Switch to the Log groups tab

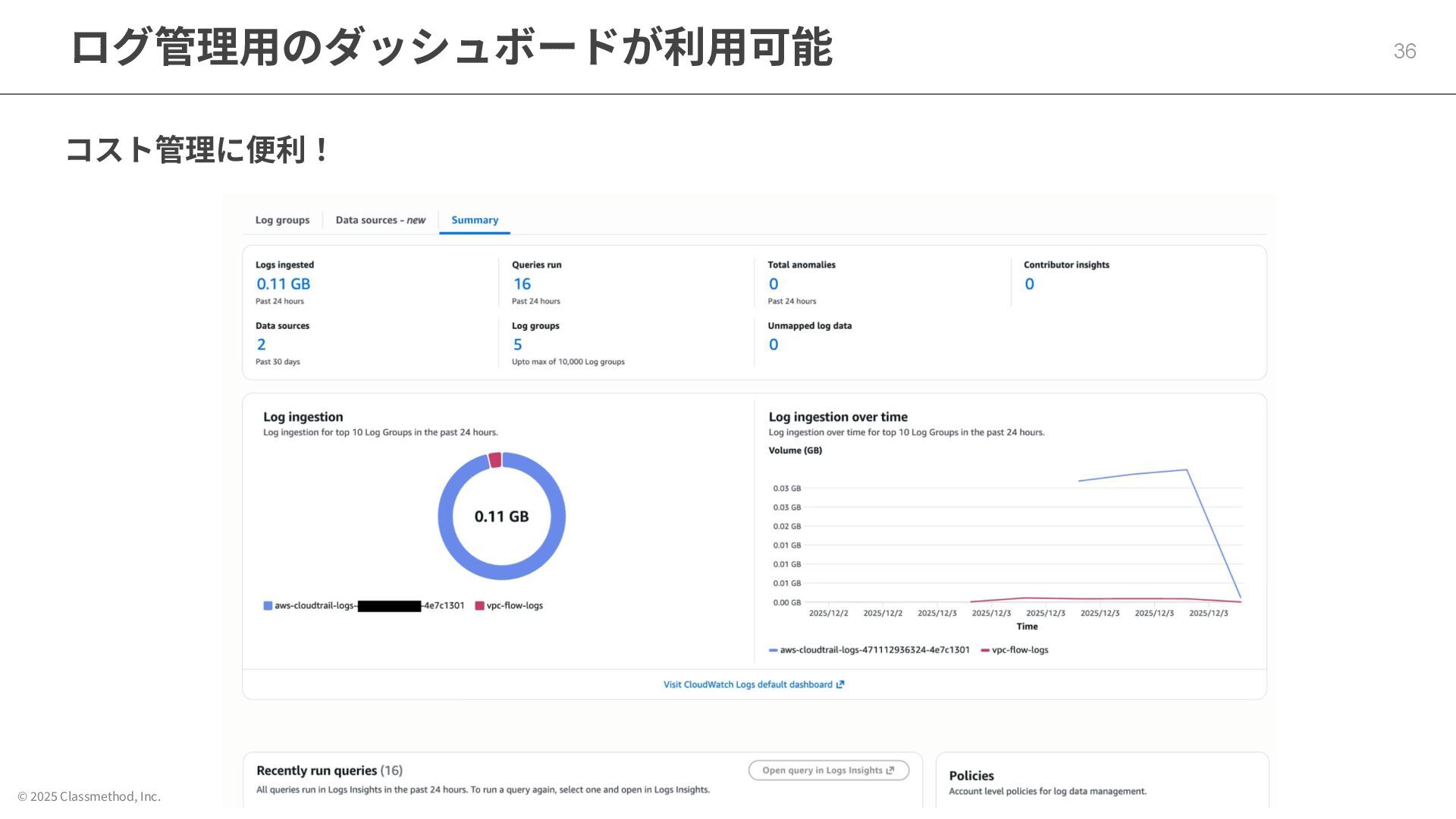click(282, 220)
